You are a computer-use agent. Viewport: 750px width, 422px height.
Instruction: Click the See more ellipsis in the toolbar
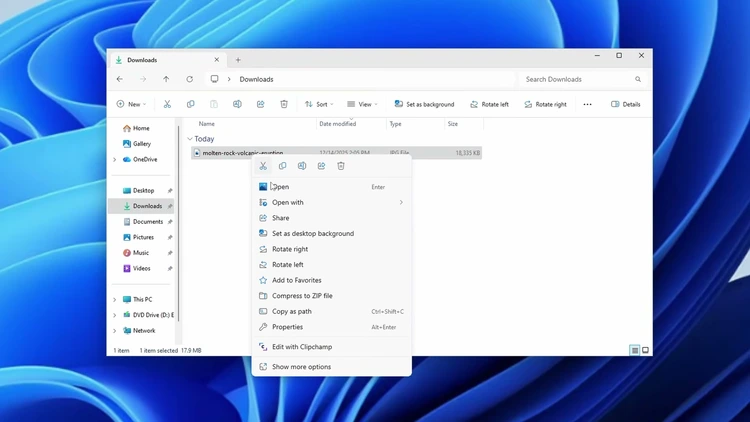[587, 104]
